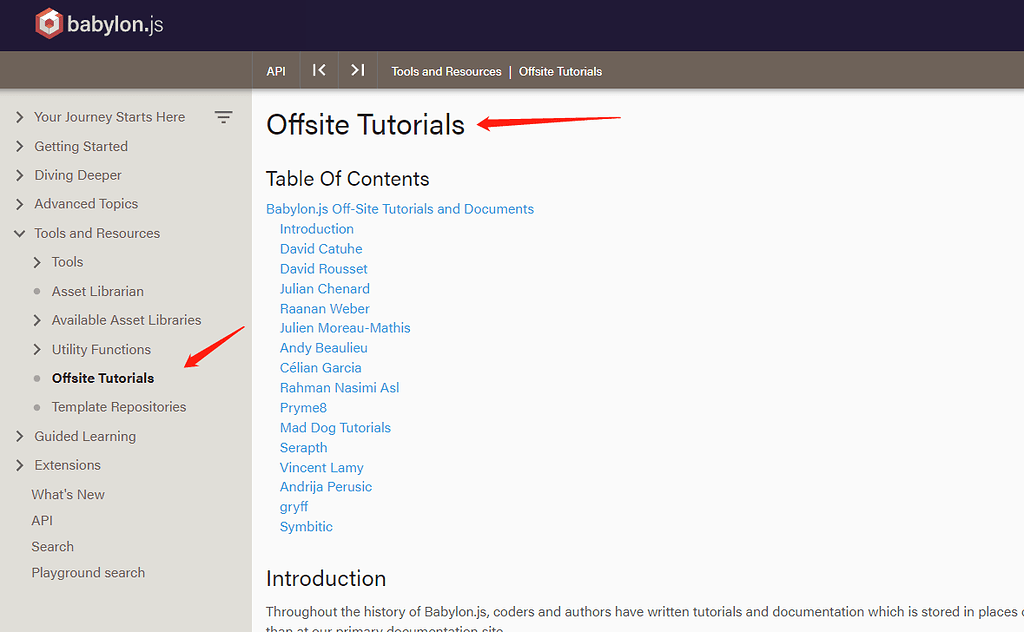
Task: Select What's New in the sidebar
Action: [68, 494]
